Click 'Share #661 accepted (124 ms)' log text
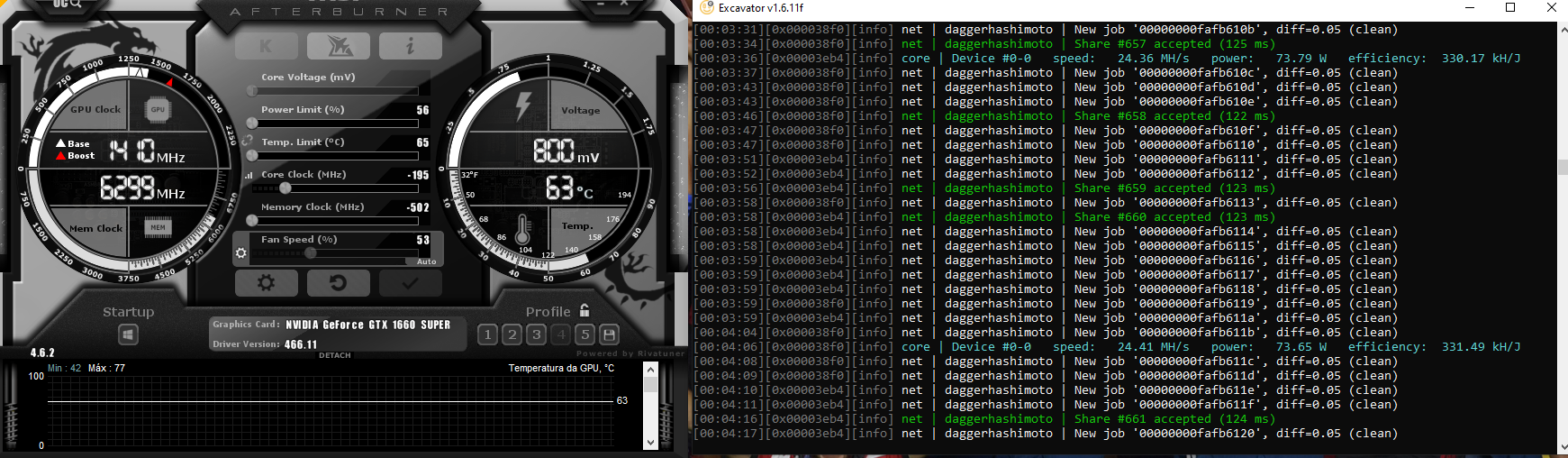This screenshot has height=458, width=1568. tap(1174, 418)
